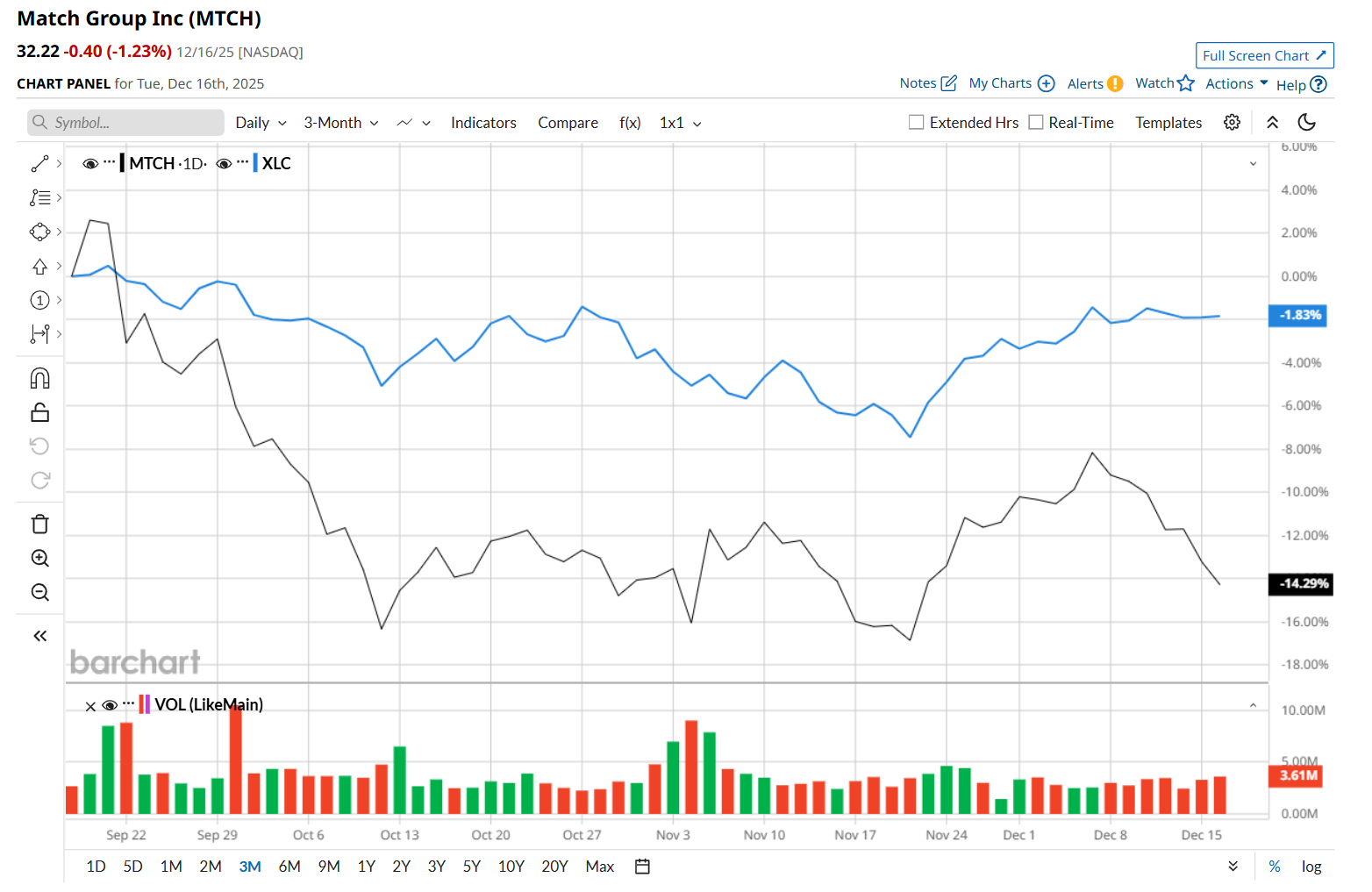
Task: Open the Daily frequency dropdown
Action: (x=261, y=123)
